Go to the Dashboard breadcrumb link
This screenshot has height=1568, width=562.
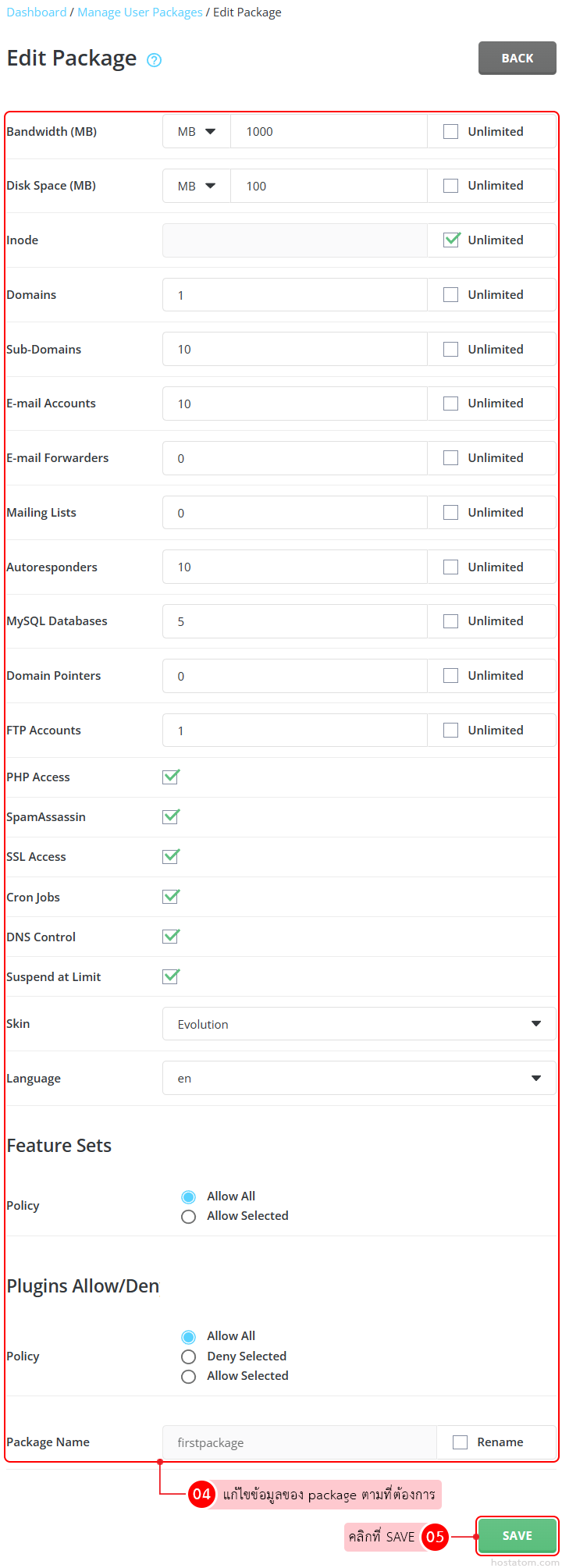37,12
